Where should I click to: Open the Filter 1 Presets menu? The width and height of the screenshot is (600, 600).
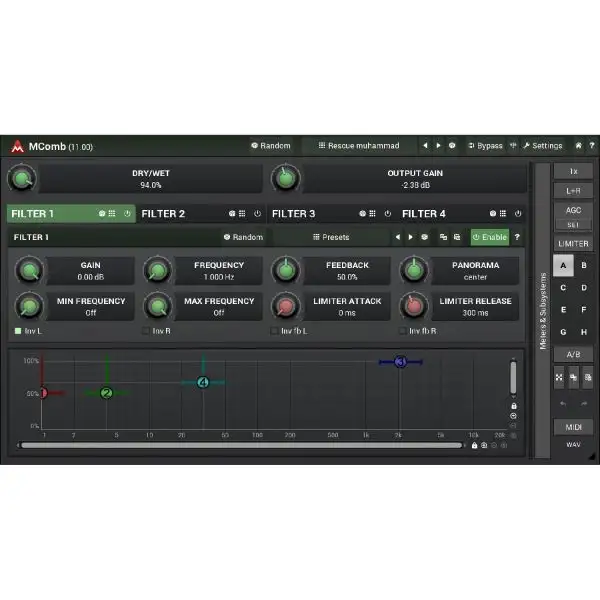point(331,237)
